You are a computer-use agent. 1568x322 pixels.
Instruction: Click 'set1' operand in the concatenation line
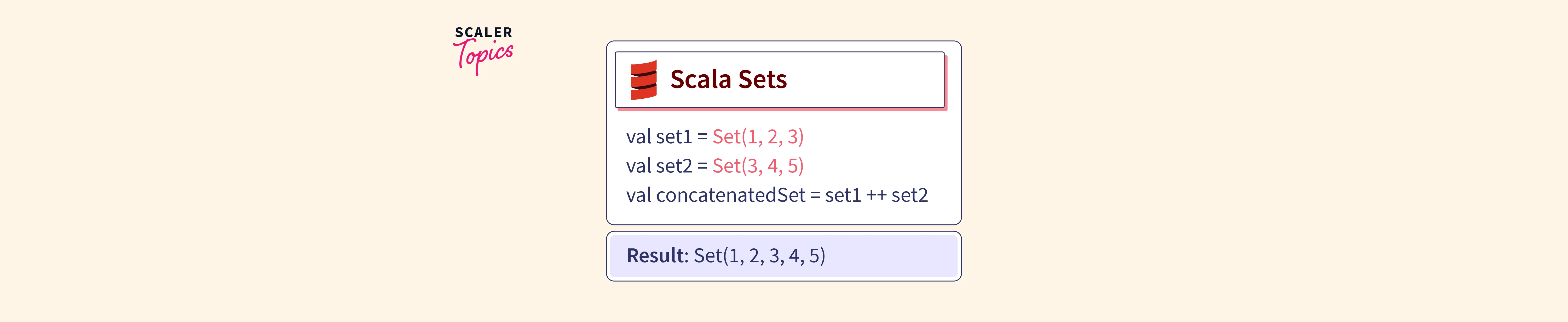[843, 195]
